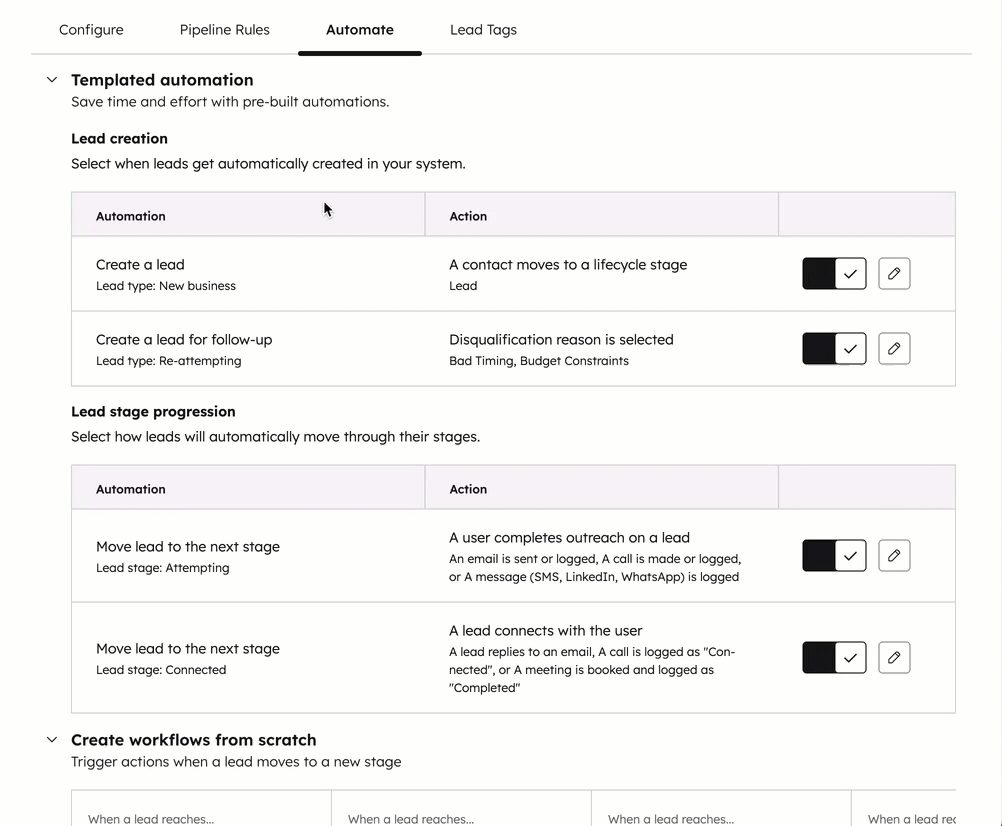Toggle the Attempting stage progression automation
This screenshot has height=826, width=1002.
pos(834,555)
